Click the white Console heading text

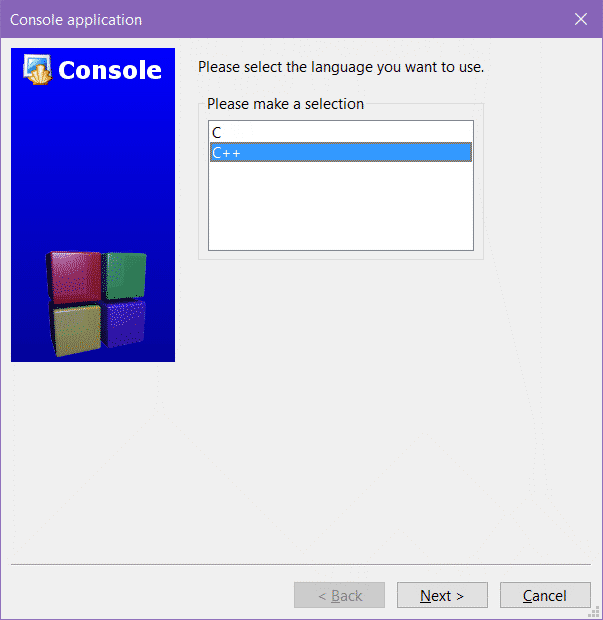pyautogui.click(x=110, y=70)
